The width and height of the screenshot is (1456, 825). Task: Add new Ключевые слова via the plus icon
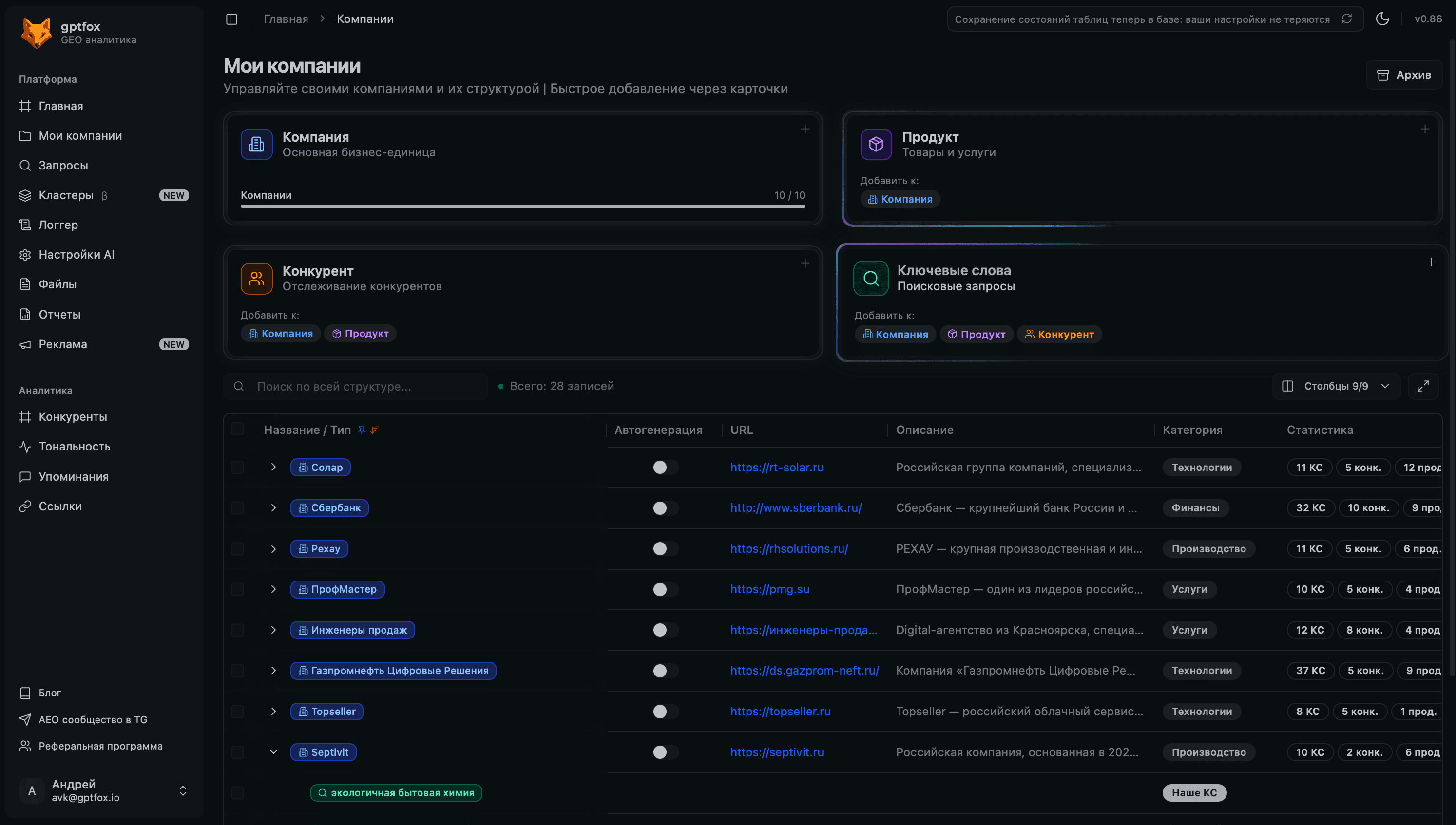tap(1431, 262)
